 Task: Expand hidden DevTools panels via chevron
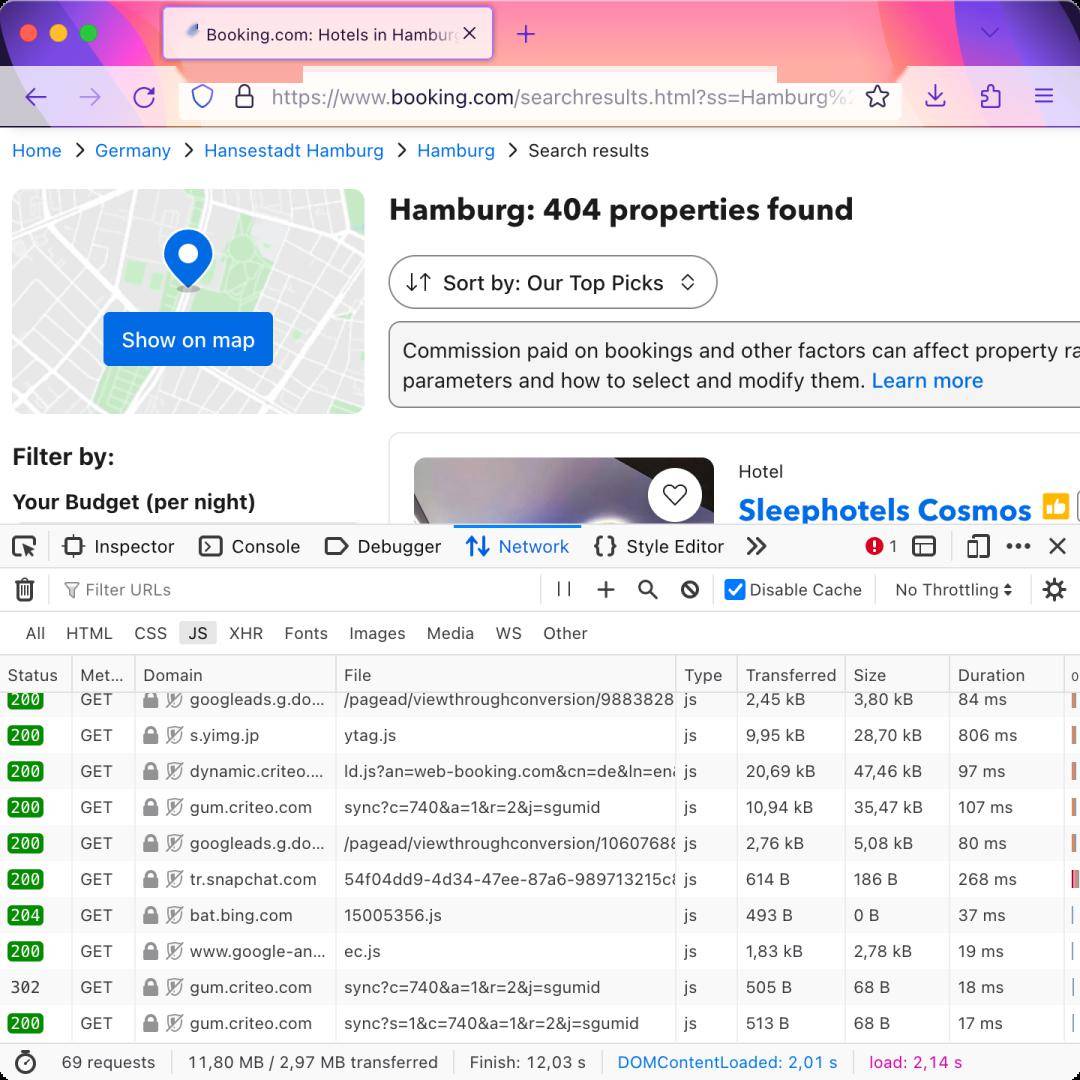pyautogui.click(x=757, y=546)
